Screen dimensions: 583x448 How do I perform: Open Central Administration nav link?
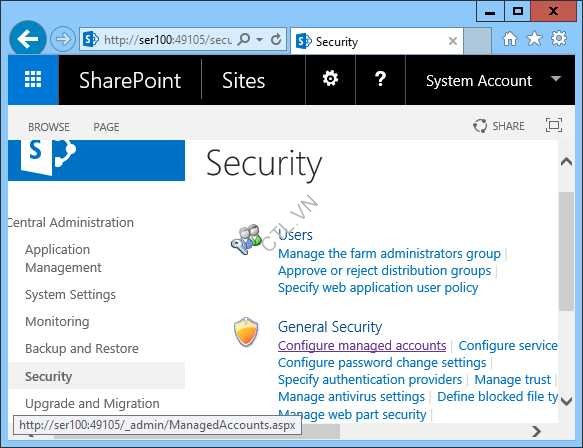pyautogui.click(x=71, y=222)
